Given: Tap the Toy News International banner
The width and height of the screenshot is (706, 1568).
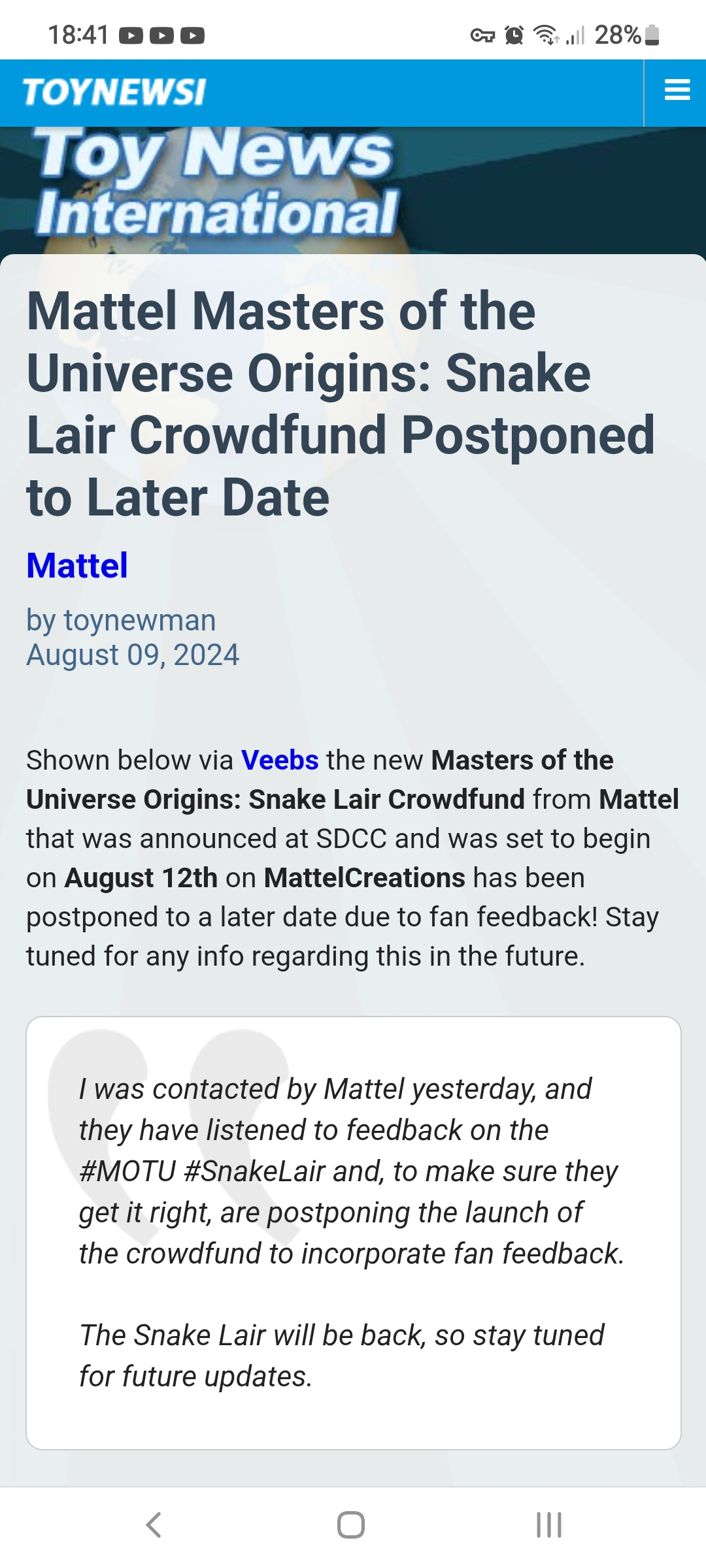Looking at the screenshot, I should [x=216, y=183].
